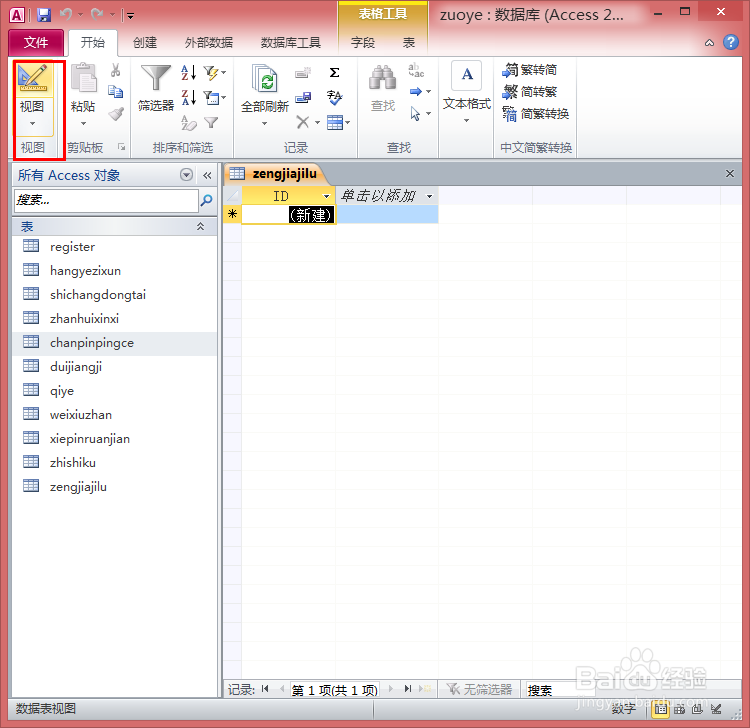
Task: Minimize the ribbon with the caret
Action: 709,43
